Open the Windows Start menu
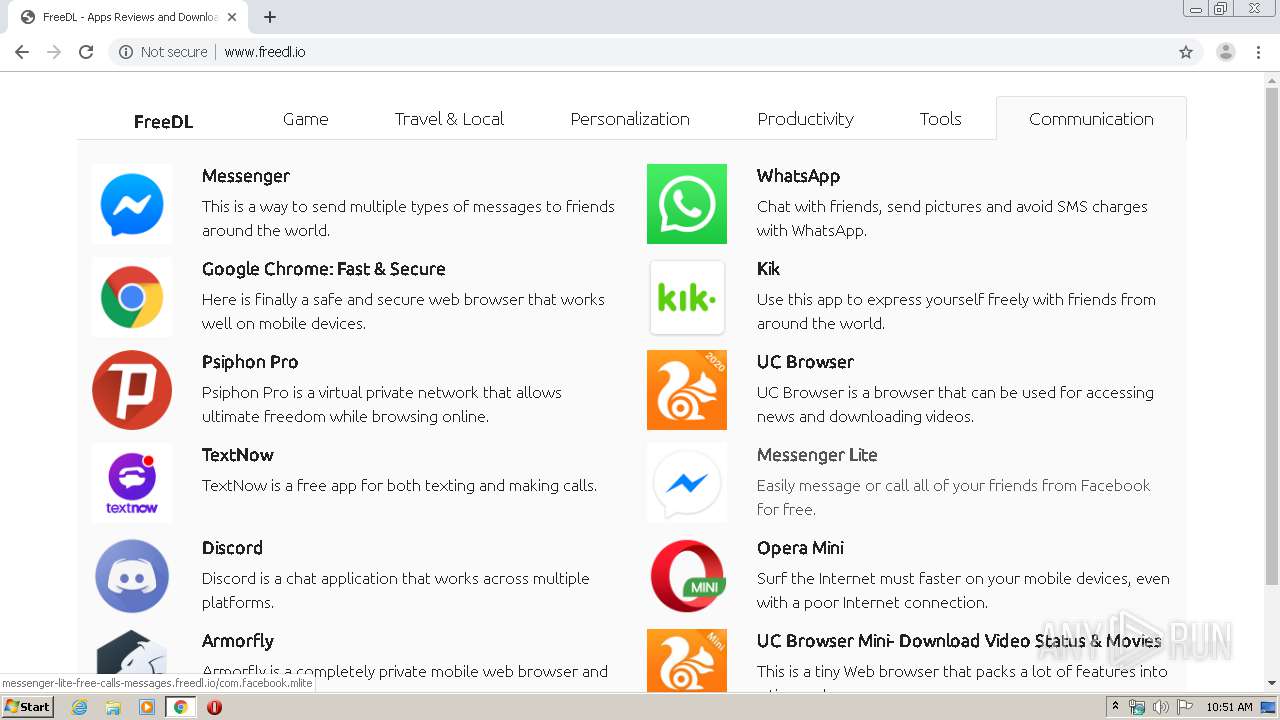Viewport: 1280px width, 720px height. 27,707
